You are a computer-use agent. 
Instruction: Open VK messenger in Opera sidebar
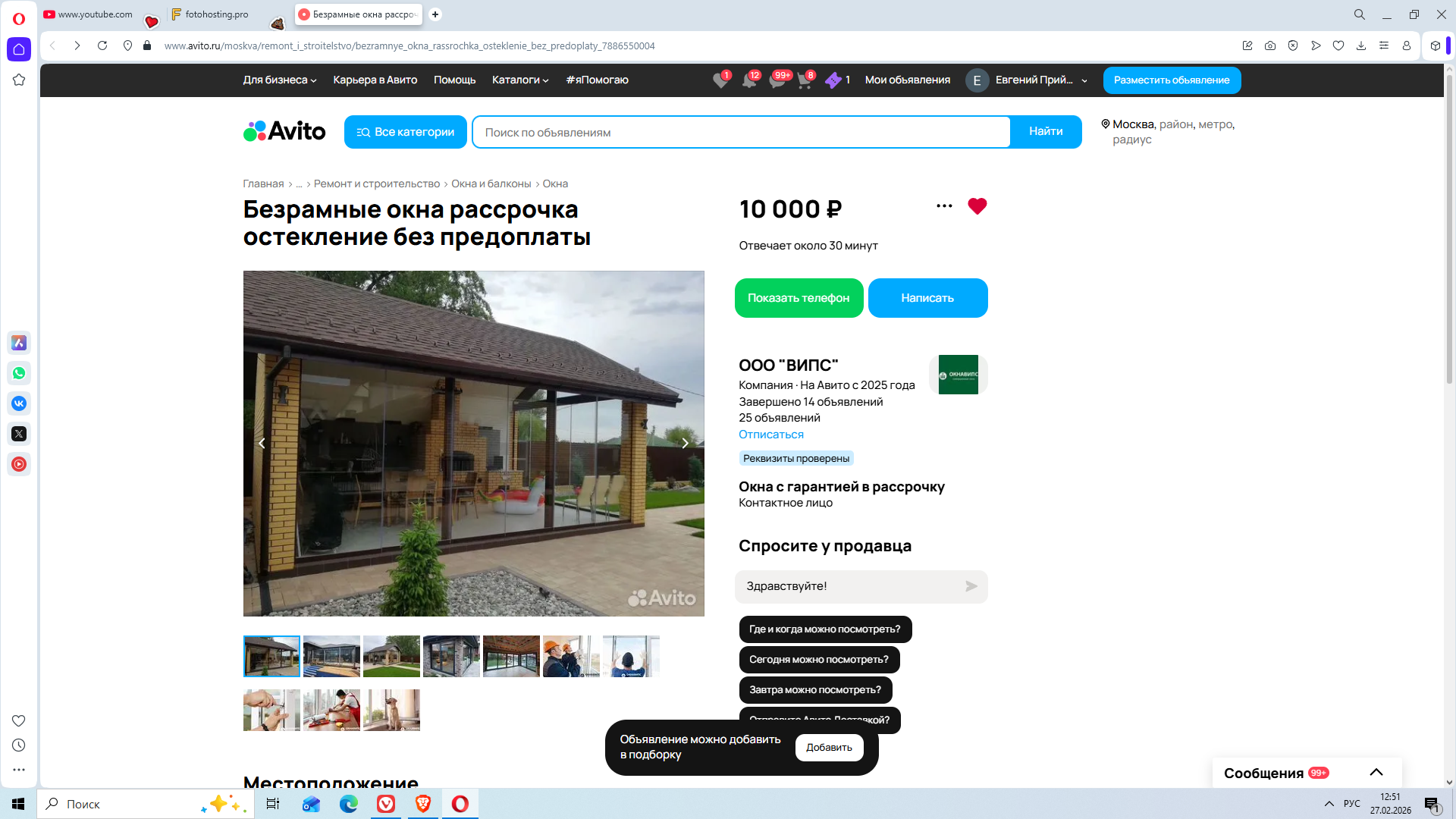pos(19,403)
